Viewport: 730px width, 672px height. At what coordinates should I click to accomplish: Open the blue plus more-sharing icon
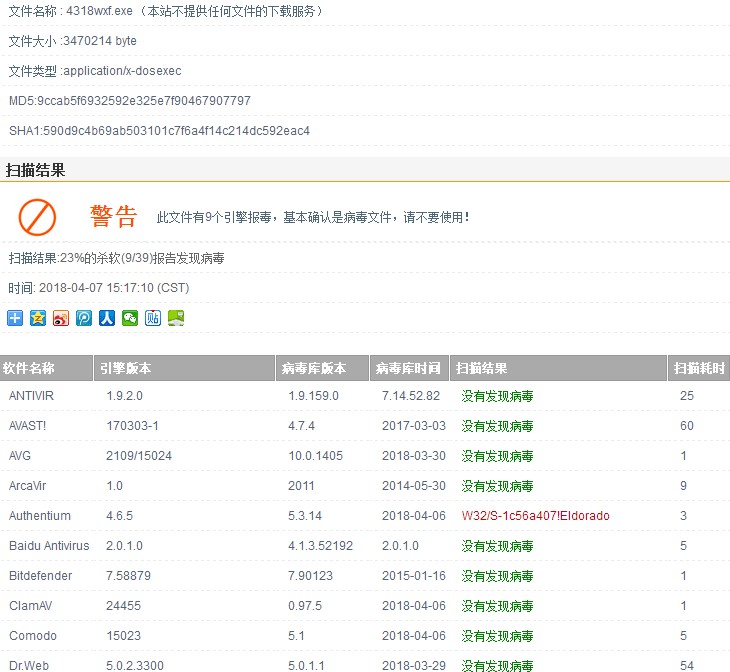pos(15,318)
